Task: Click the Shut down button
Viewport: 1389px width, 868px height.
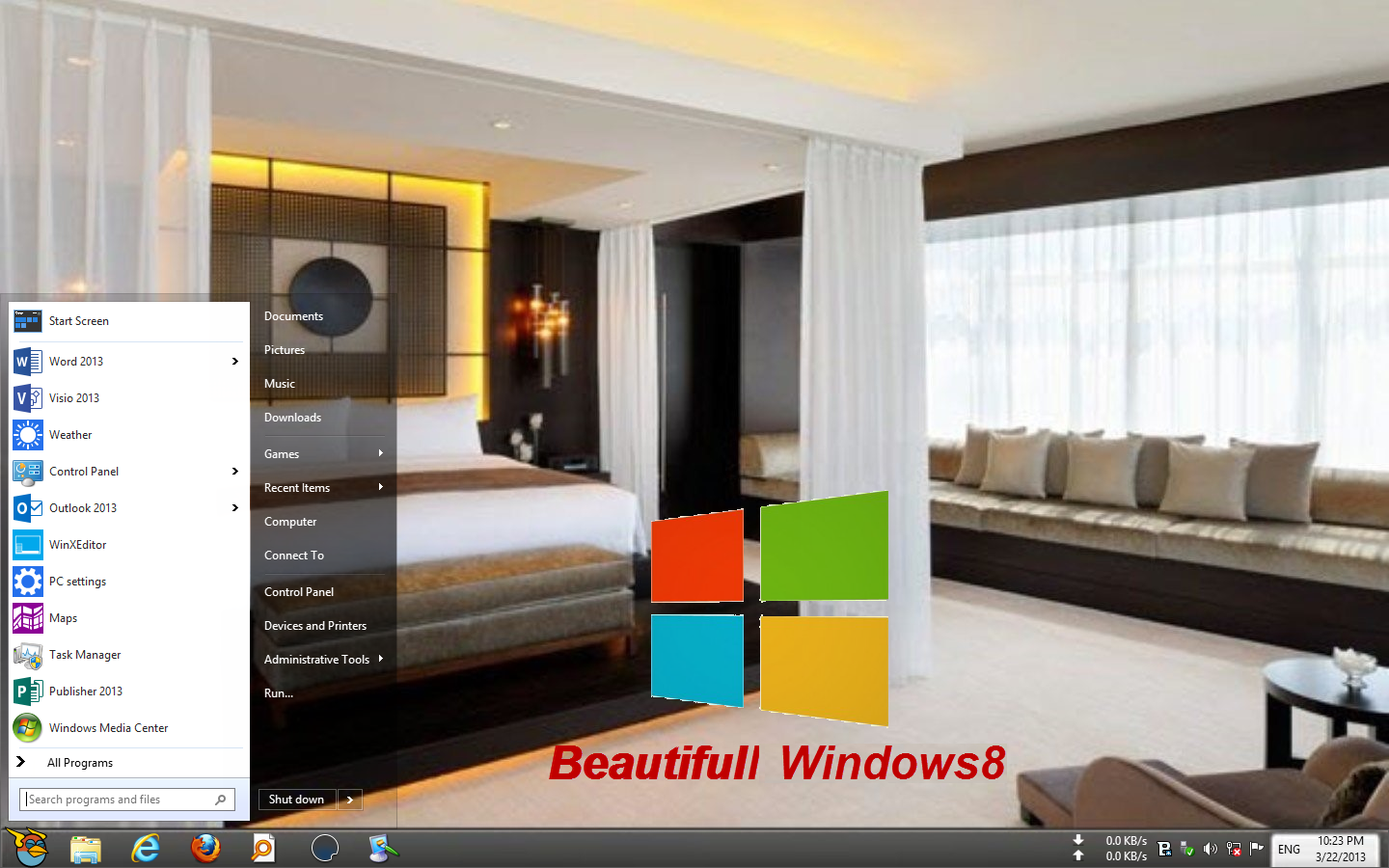Action: 296,800
